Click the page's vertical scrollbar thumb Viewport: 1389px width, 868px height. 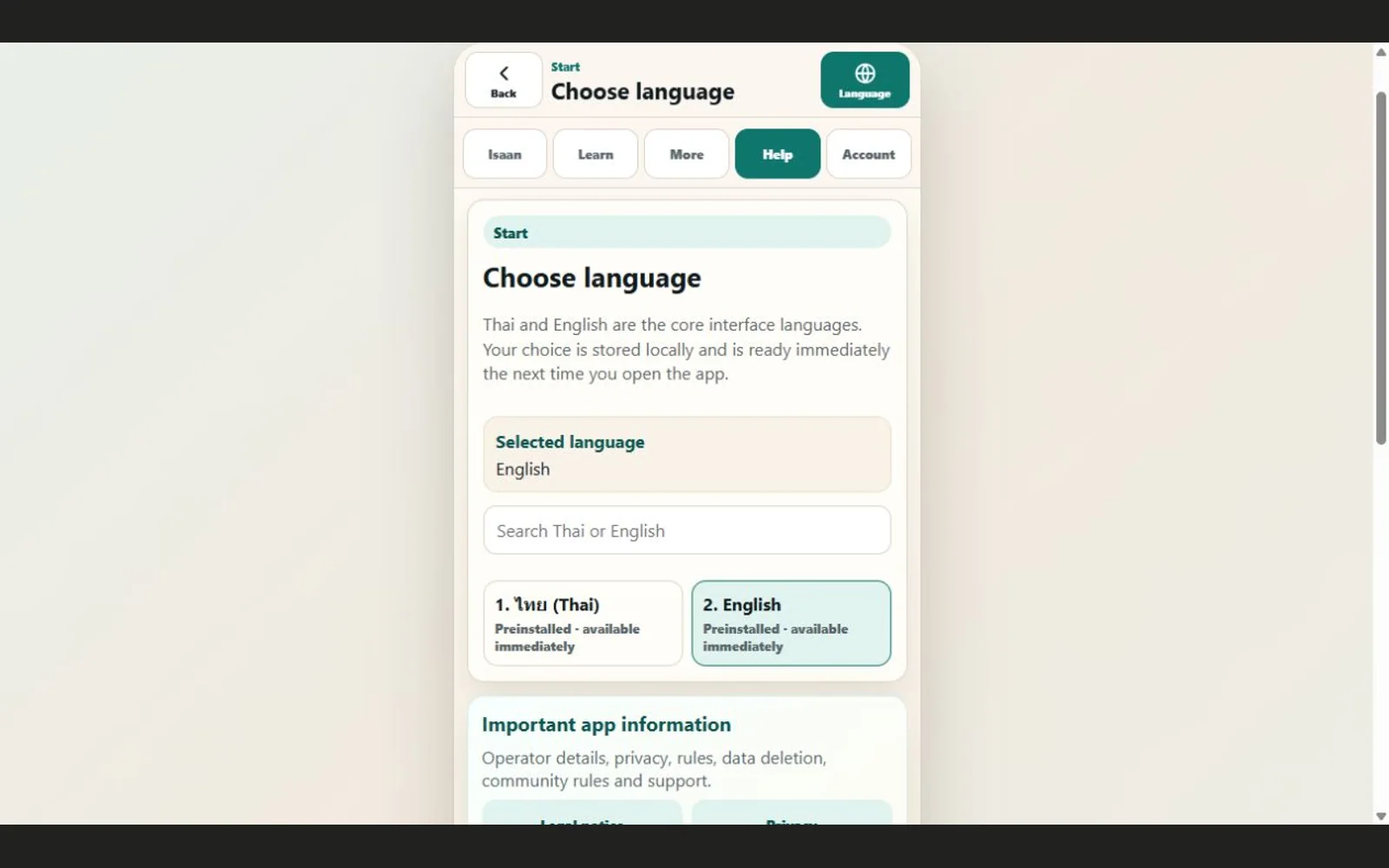click(x=1381, y=267)
